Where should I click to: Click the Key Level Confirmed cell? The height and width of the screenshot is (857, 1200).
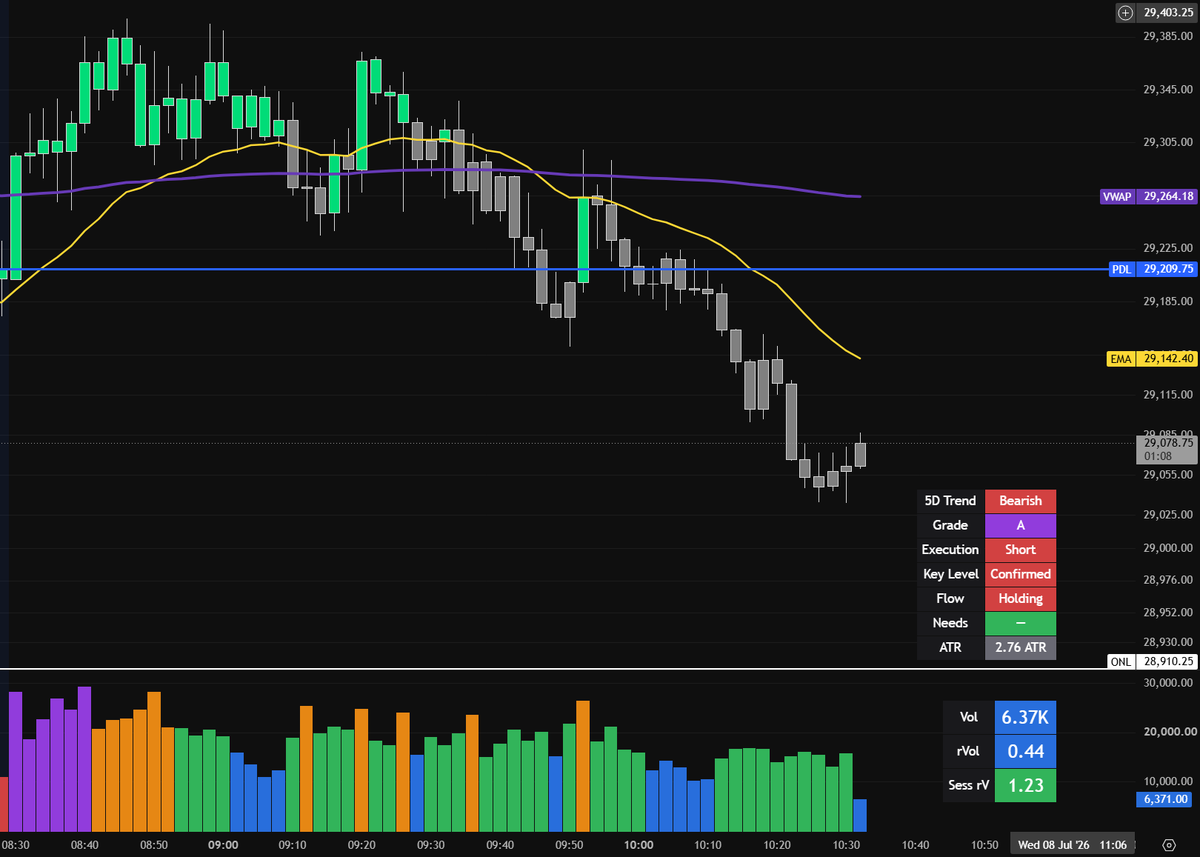coord(1020,574)
